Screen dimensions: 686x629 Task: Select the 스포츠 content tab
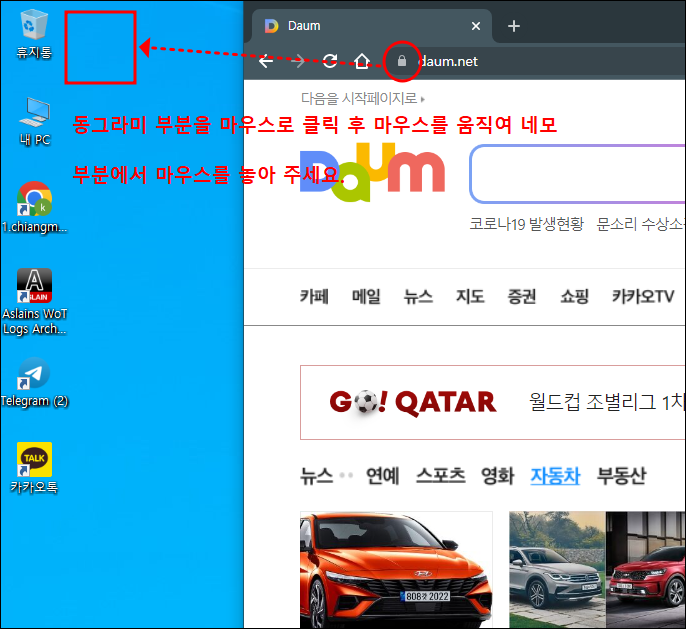pyautogui.click(x=441, y=475)
